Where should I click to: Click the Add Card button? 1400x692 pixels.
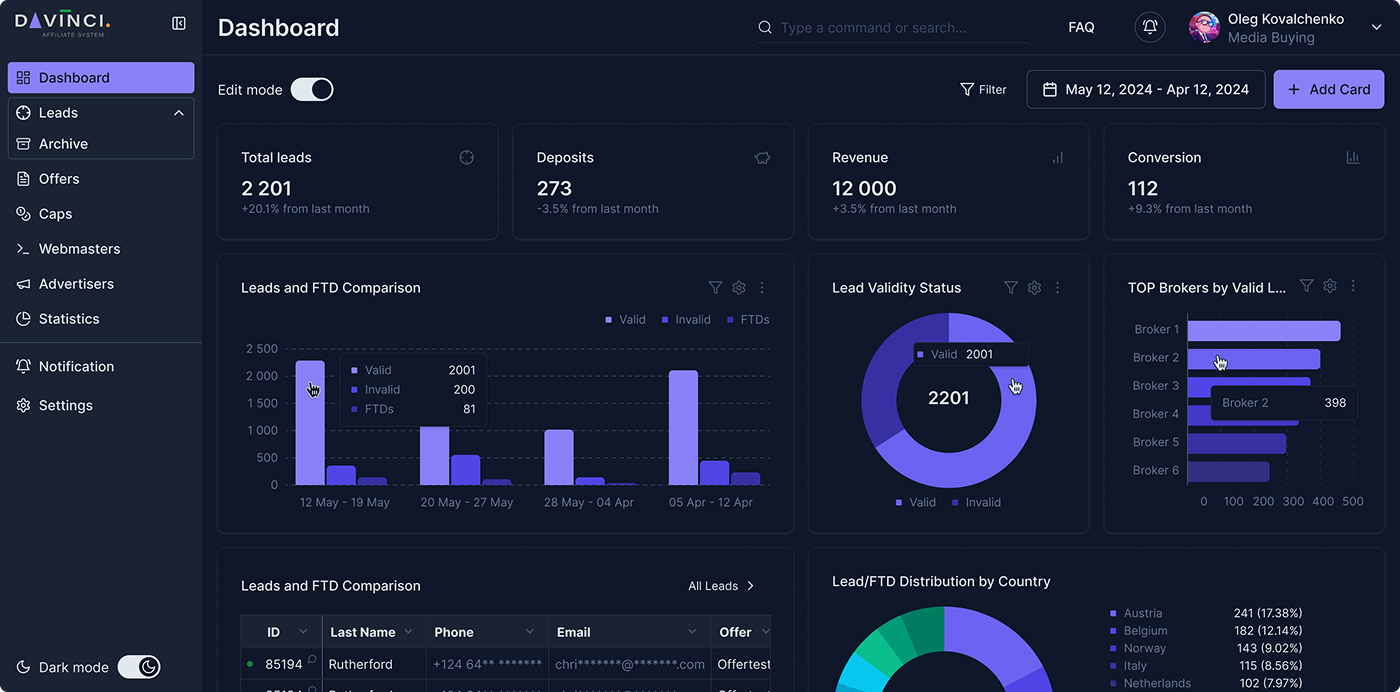tap(1328, 89)
